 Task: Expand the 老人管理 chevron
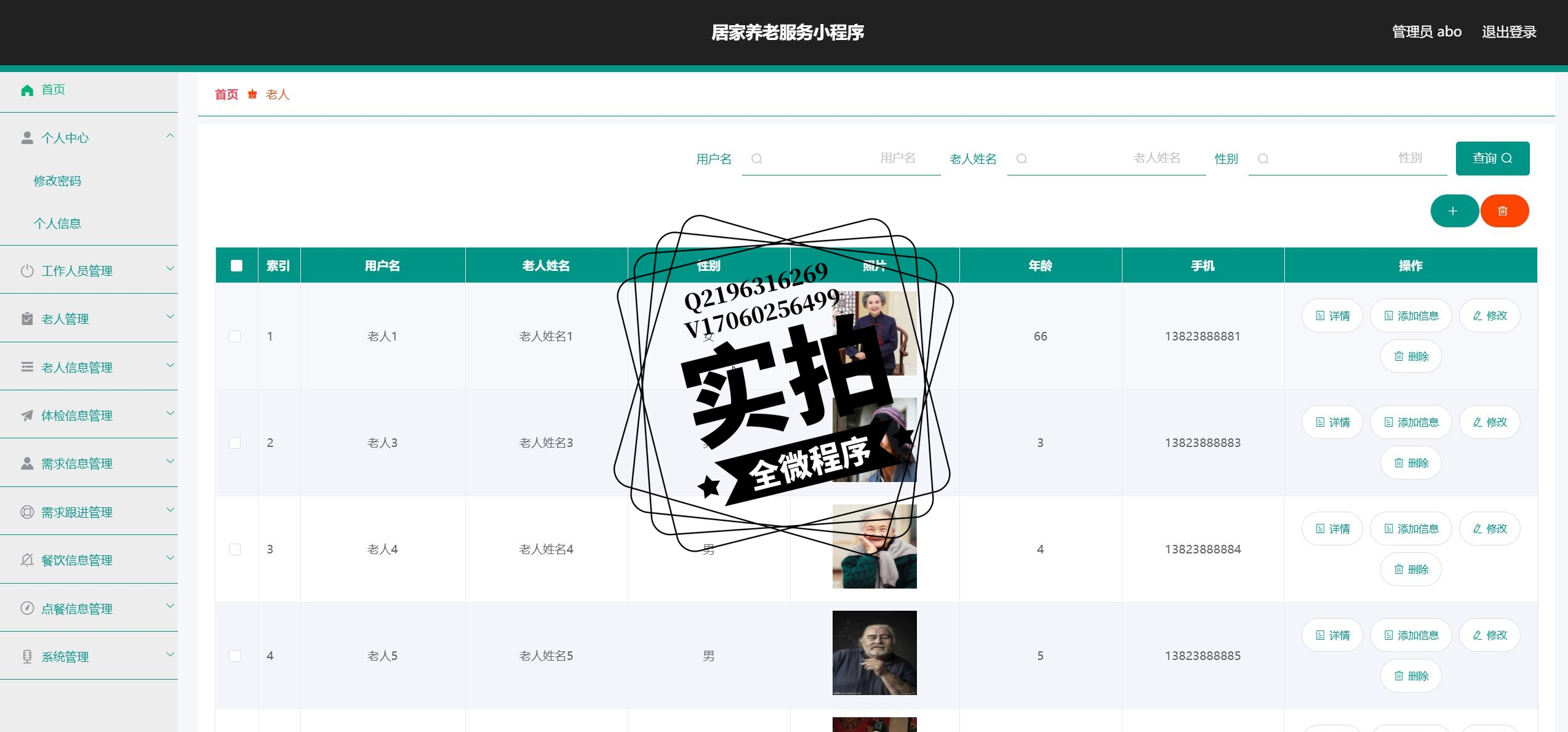pyautogui.click(x=170, y=317)
